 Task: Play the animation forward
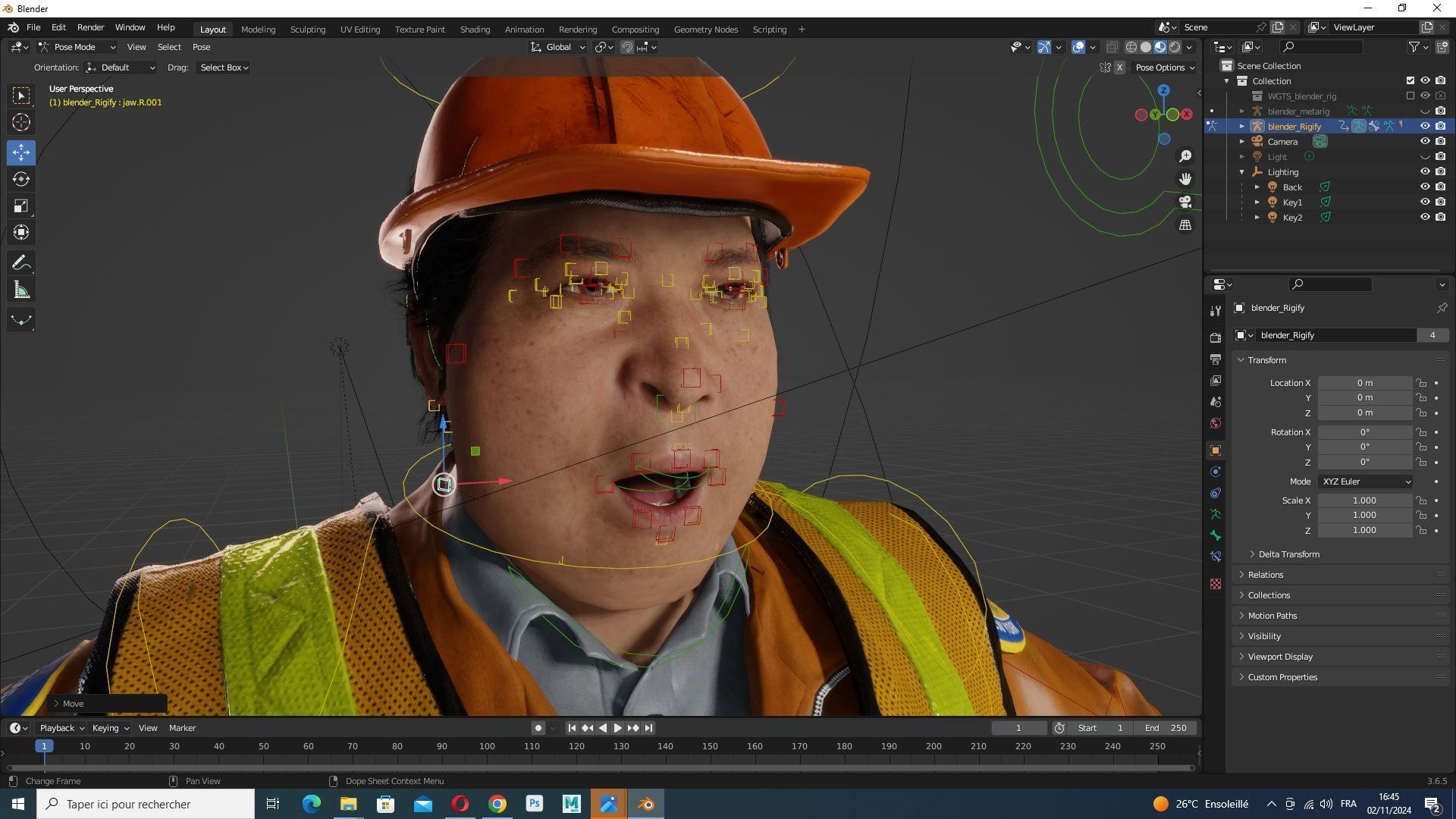[x=617, y=728]
